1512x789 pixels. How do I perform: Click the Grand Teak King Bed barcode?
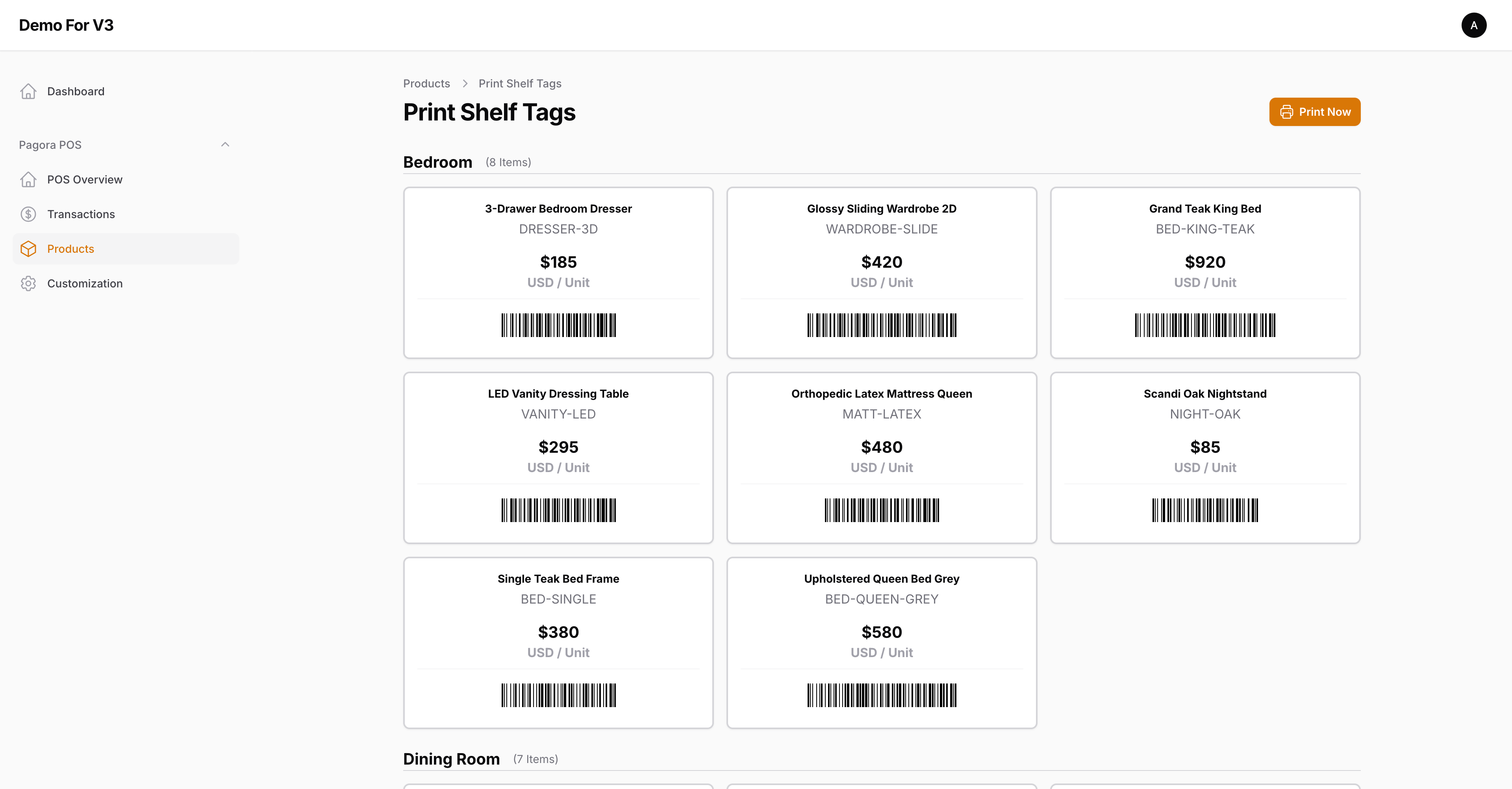[x=1204, y=325]
